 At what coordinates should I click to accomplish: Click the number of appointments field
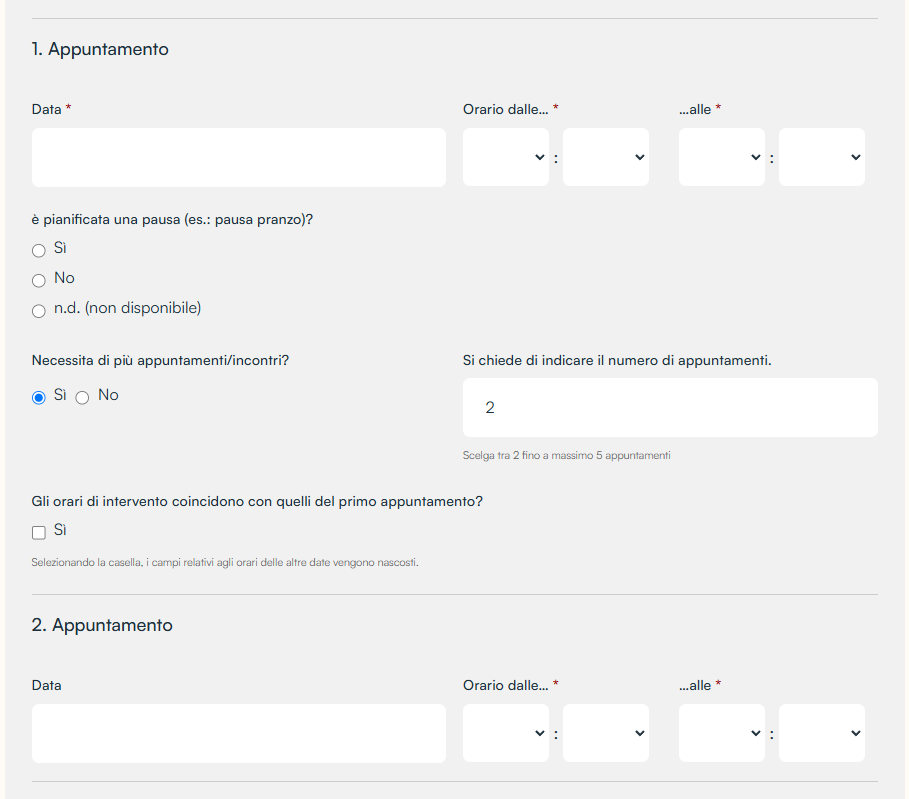[670, 408]
